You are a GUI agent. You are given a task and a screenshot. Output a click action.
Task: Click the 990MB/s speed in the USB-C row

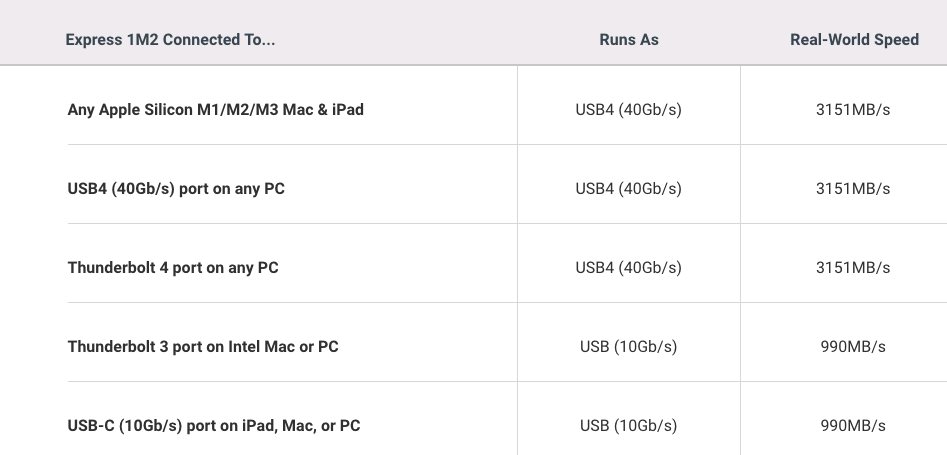pyautogui.click(x=853, y=426)
